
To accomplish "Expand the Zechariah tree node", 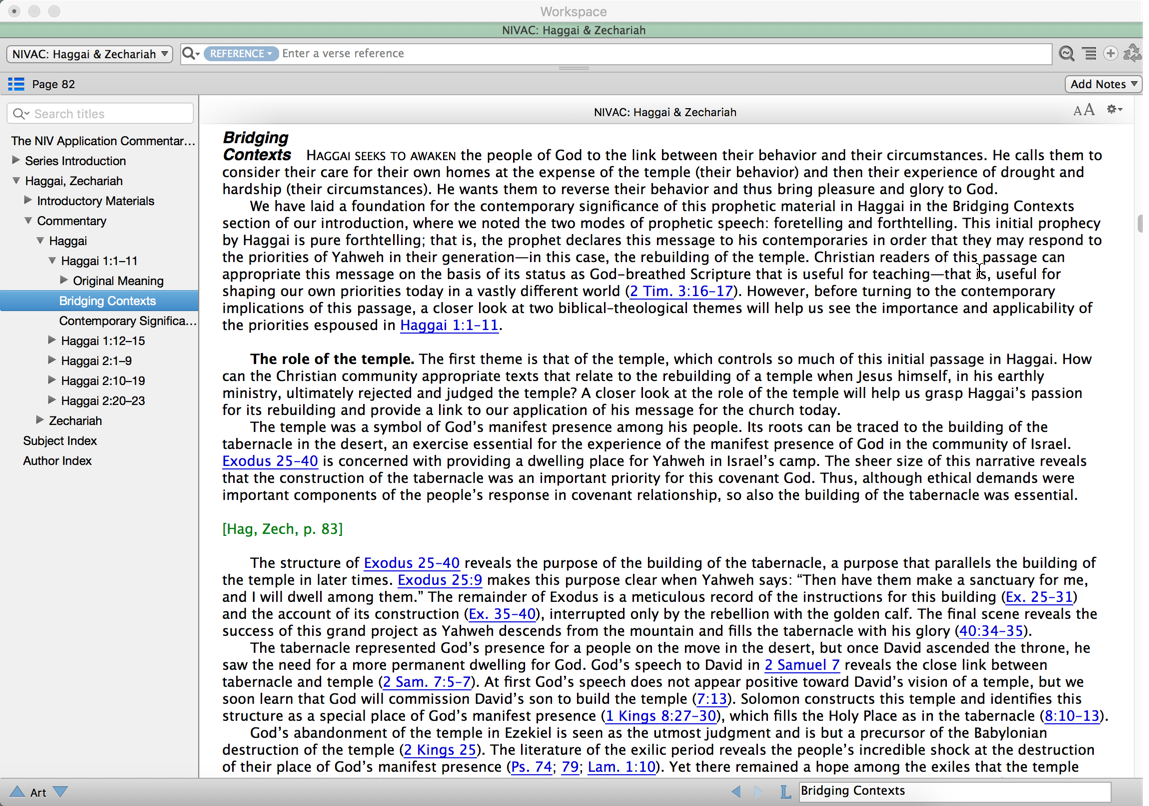I will coord(40,420).
